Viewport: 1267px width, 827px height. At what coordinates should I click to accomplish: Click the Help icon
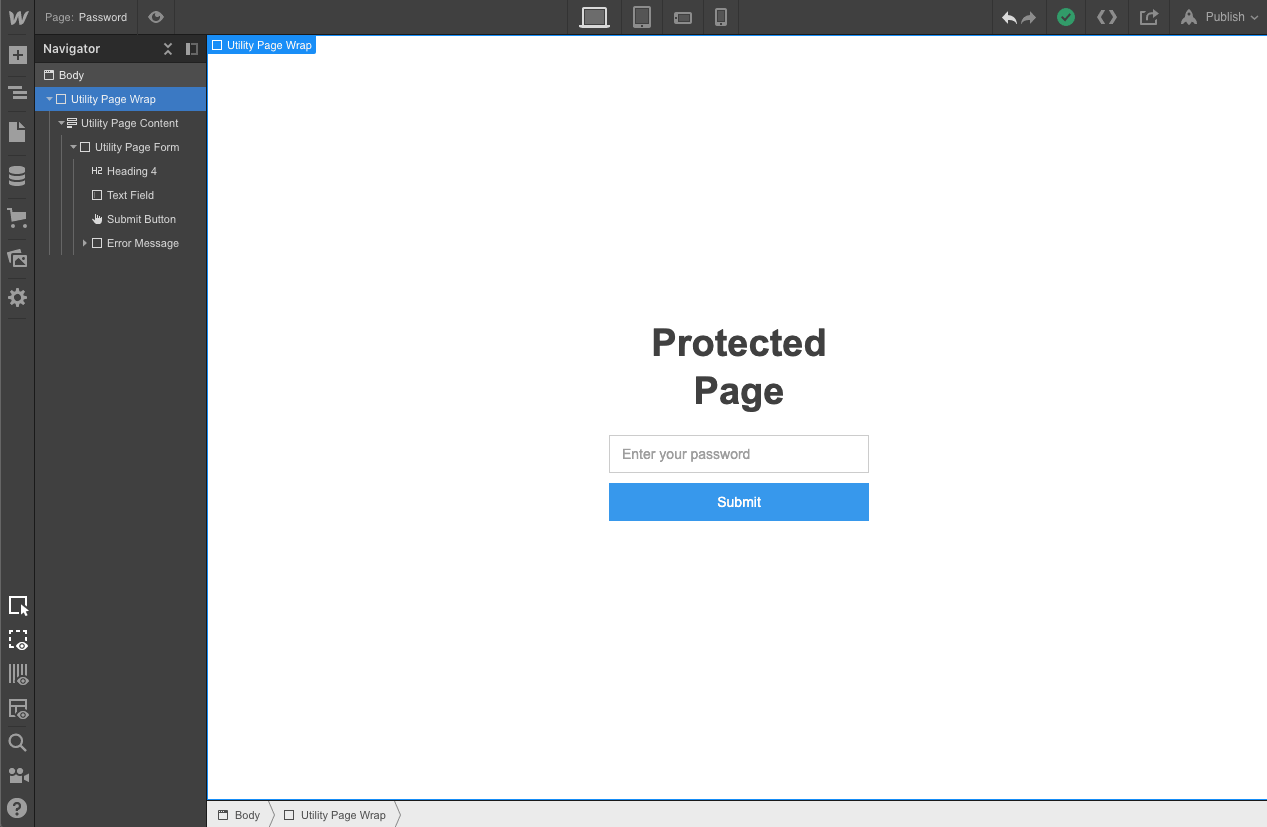[16, 808]
